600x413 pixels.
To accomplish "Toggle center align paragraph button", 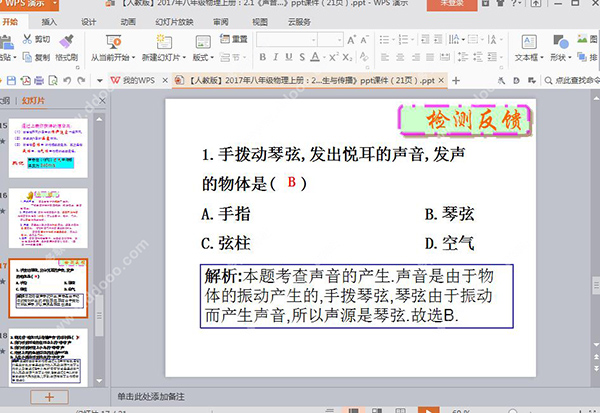I will pyautogui.click(x=400, y=57).
